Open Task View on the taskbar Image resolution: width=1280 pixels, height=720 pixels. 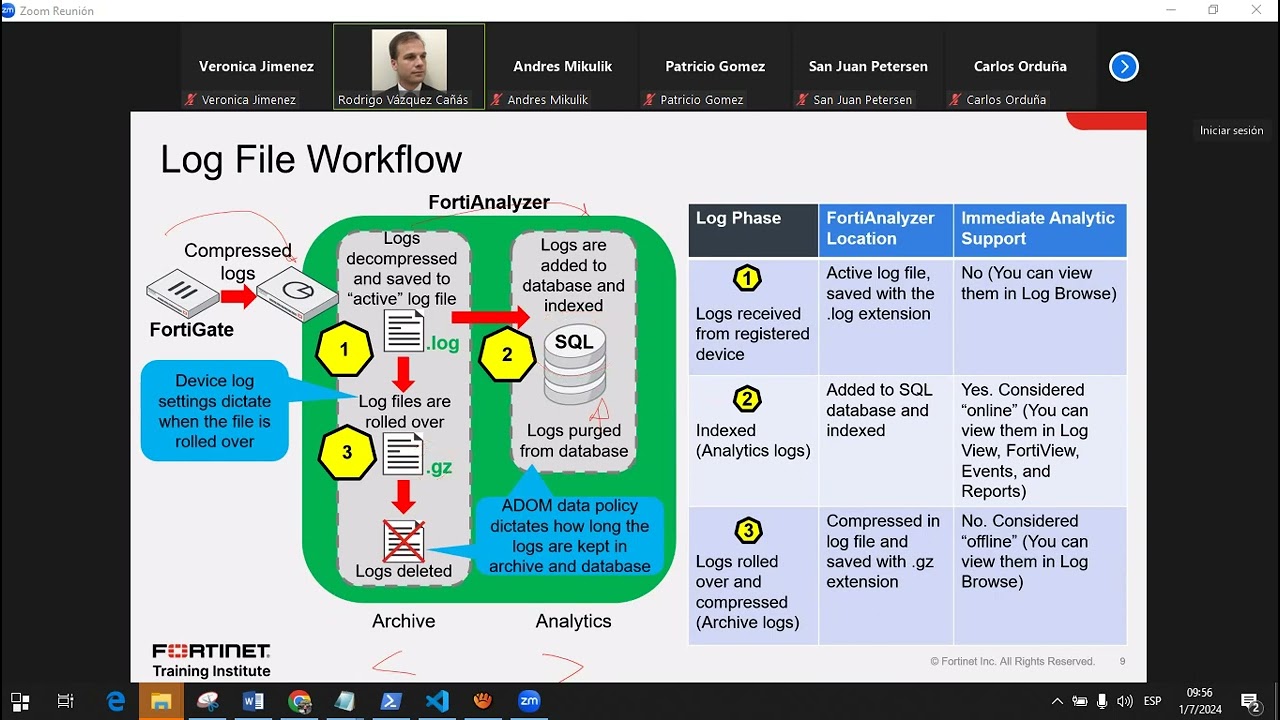coord(66,701)
